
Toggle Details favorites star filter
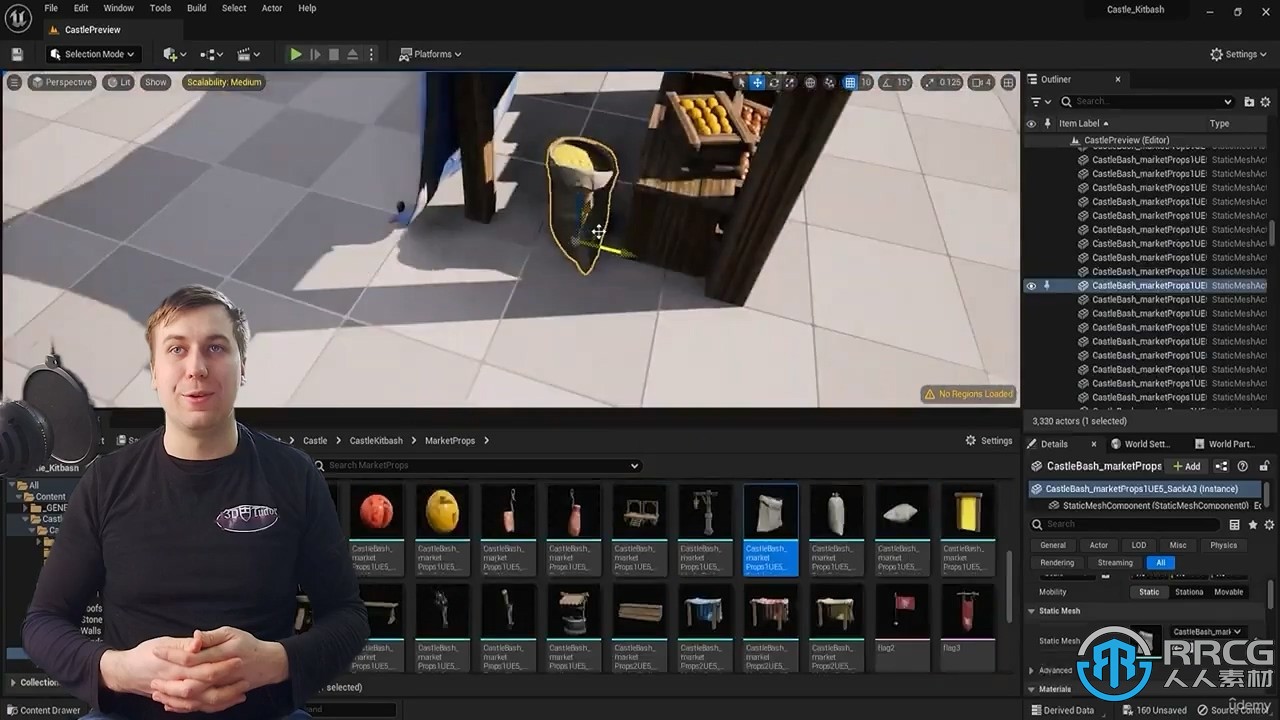click(1252, 524)
